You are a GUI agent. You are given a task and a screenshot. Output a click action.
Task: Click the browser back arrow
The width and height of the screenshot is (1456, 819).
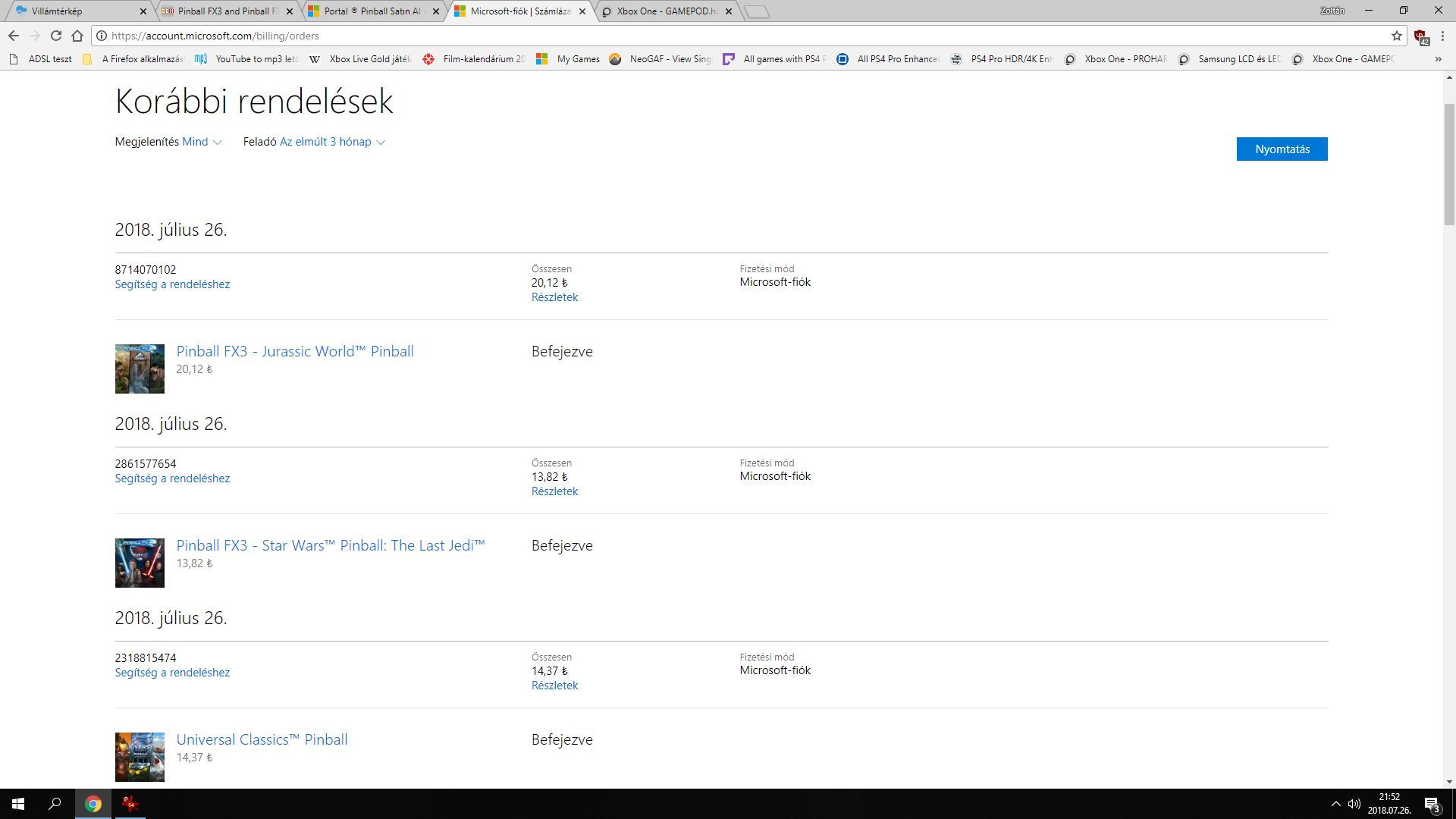pos(14,36)
